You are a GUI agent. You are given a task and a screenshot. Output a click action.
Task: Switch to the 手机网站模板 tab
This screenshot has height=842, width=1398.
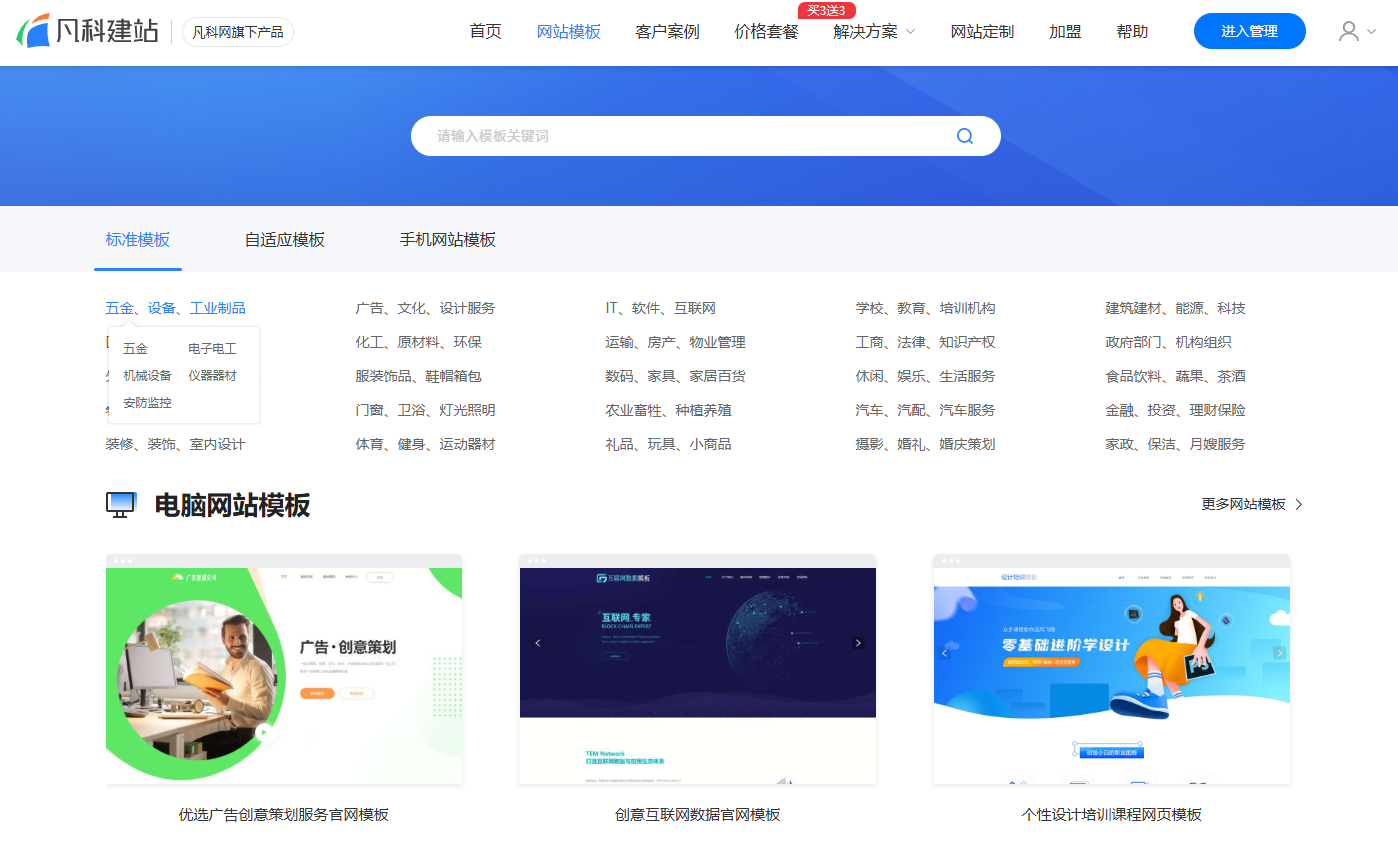coord(447,240)
